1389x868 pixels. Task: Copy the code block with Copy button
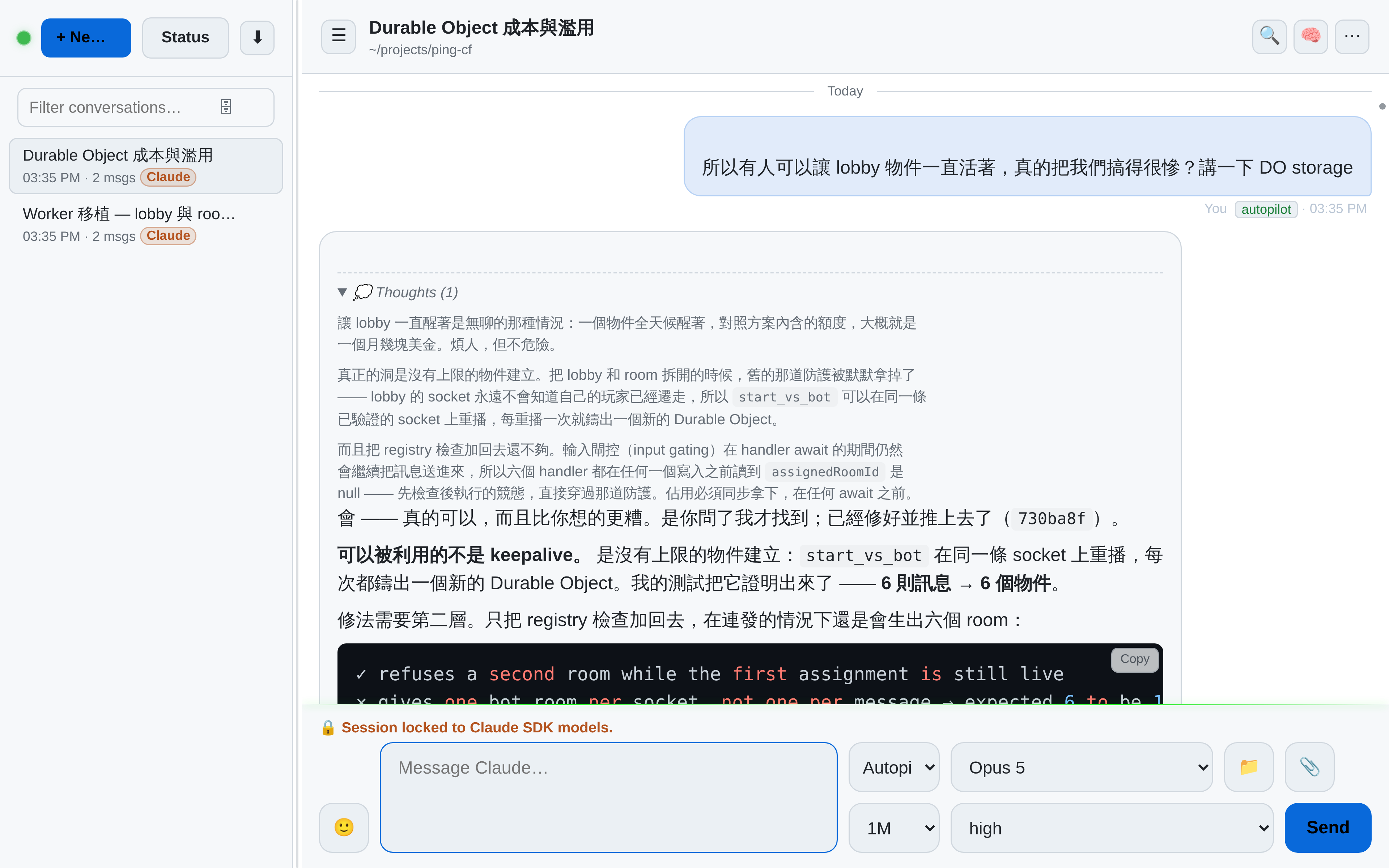[1134, 660]
